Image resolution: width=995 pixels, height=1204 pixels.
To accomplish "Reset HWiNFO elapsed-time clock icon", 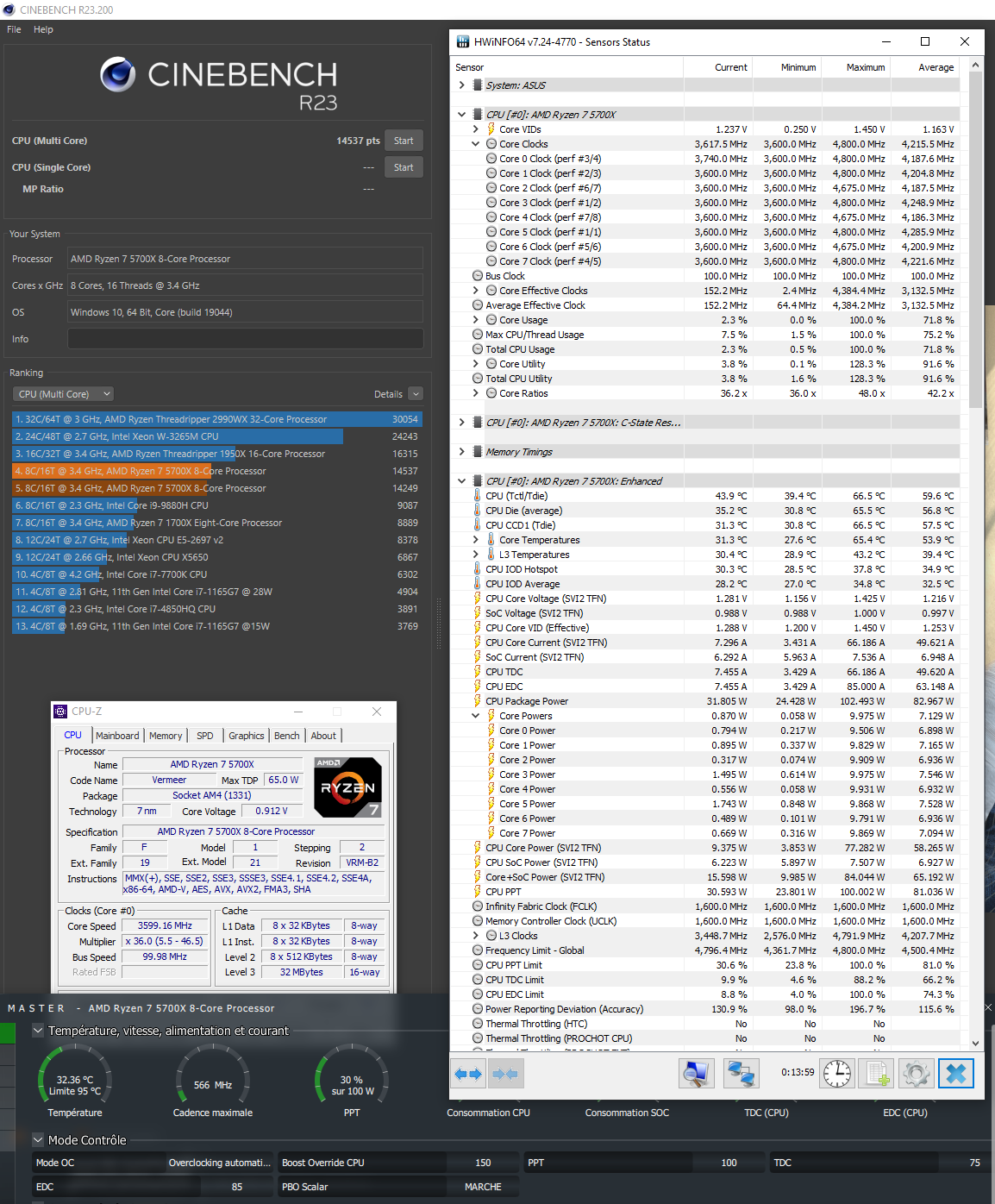I will click(x=836, y=1074).
